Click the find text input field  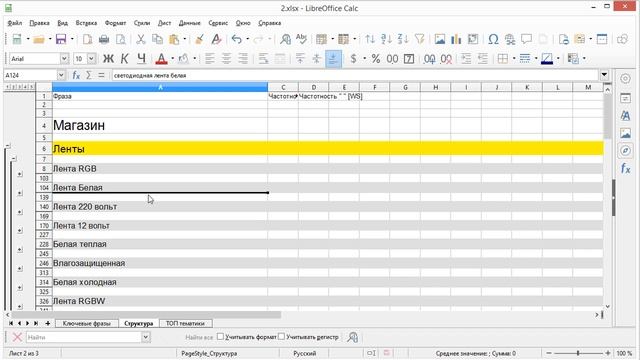[x=84, y=337]
